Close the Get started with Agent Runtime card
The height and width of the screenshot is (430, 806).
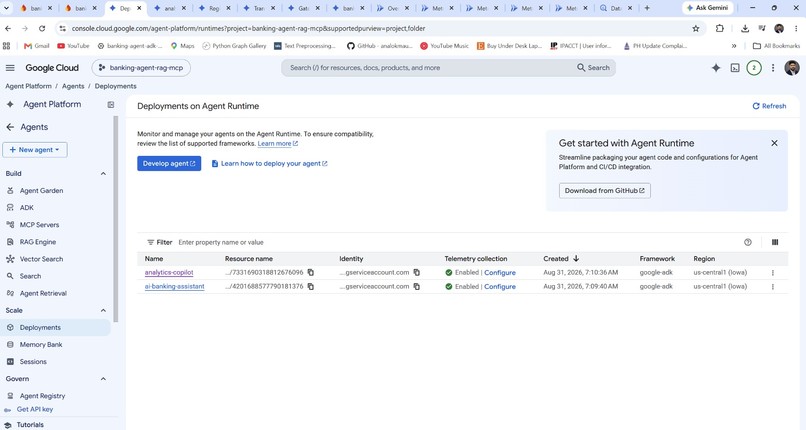pos(774,143)
